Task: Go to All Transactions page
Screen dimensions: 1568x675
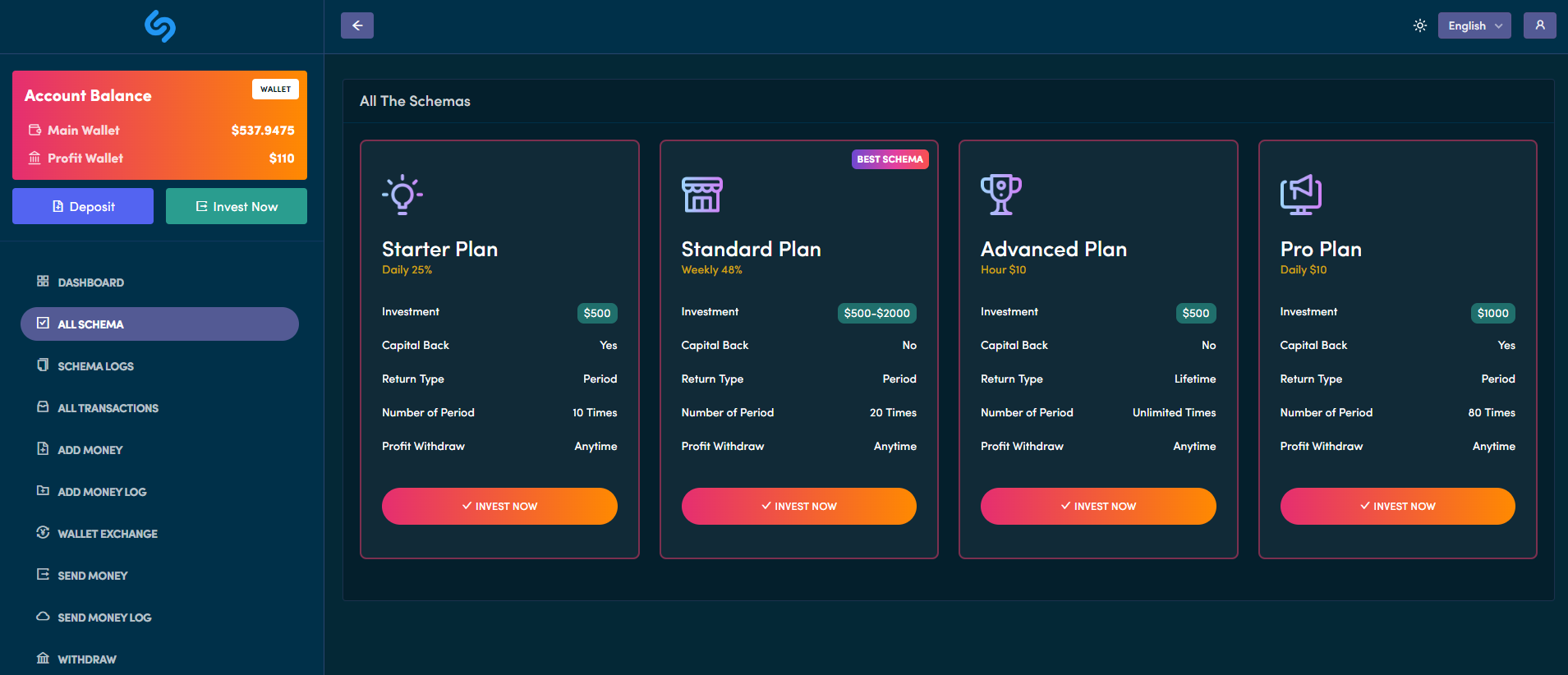Action: (x=108, y=408)
